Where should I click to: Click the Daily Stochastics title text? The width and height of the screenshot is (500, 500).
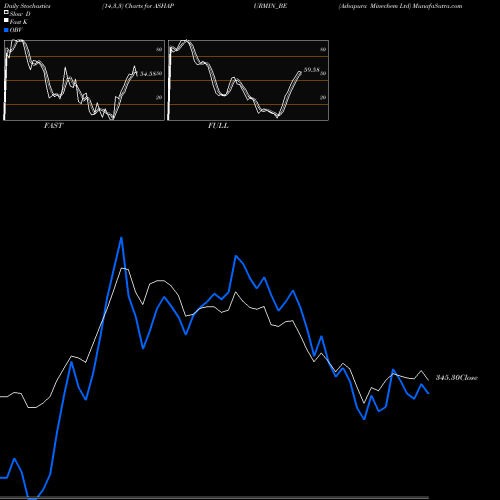[27, 6]
